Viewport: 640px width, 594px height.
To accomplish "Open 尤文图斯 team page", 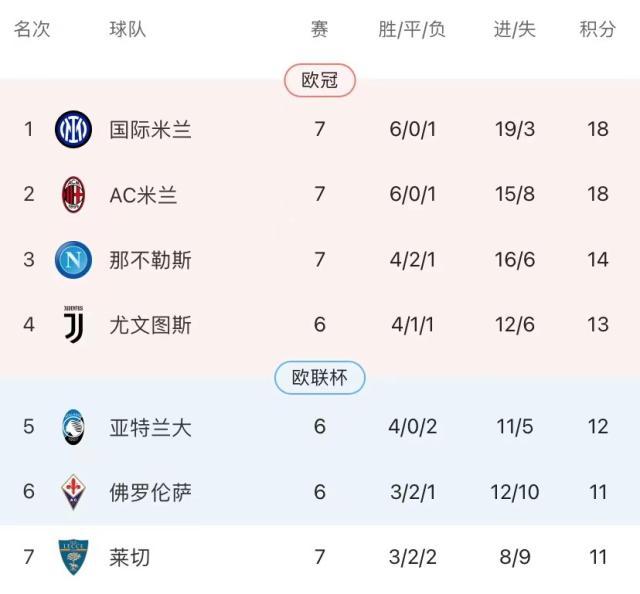I will click(150, 325).
